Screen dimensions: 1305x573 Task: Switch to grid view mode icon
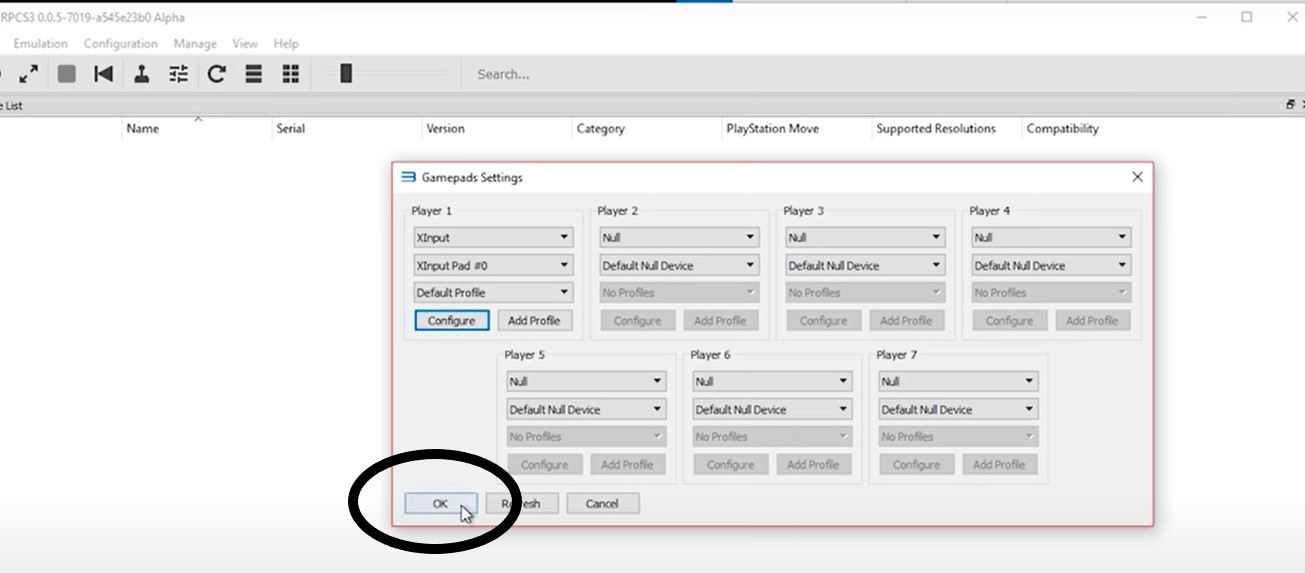pos(291,74)
